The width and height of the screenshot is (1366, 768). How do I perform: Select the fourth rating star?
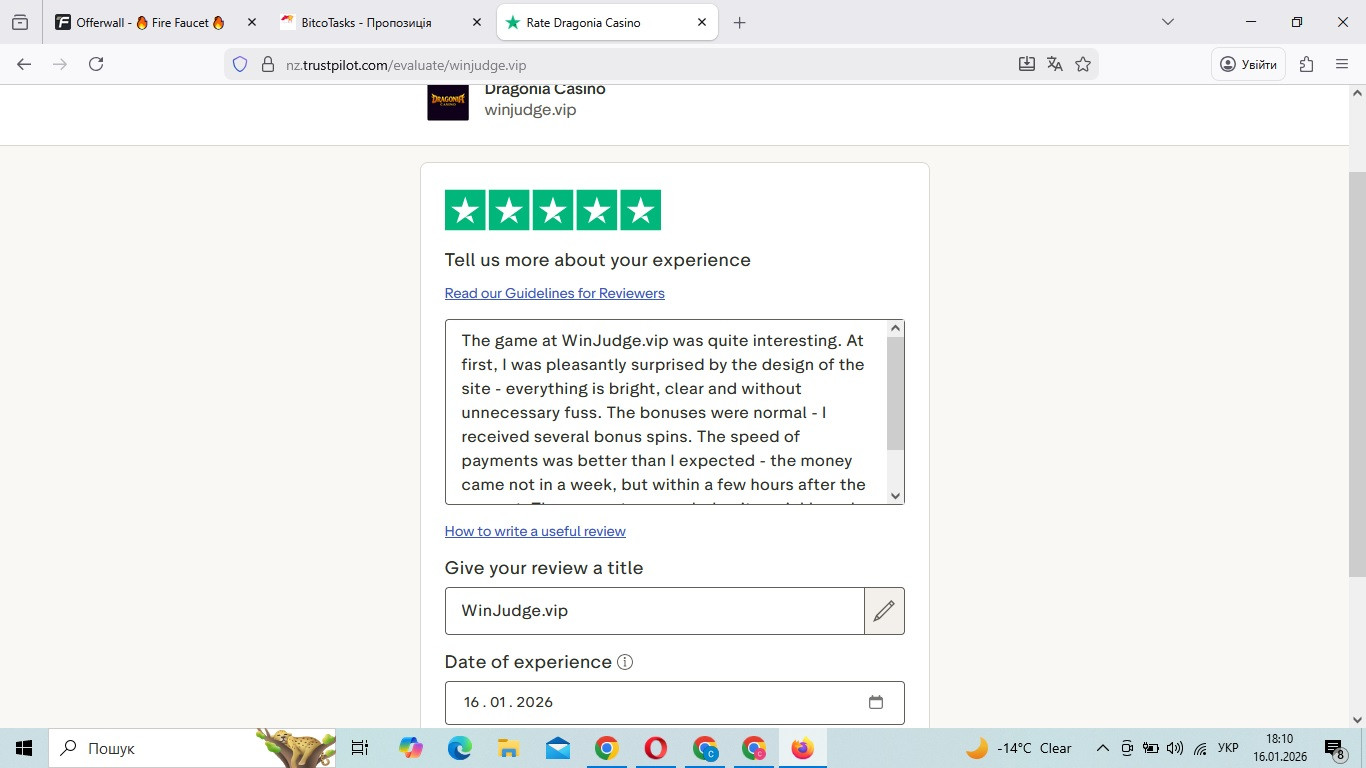[x=597, y=210]
